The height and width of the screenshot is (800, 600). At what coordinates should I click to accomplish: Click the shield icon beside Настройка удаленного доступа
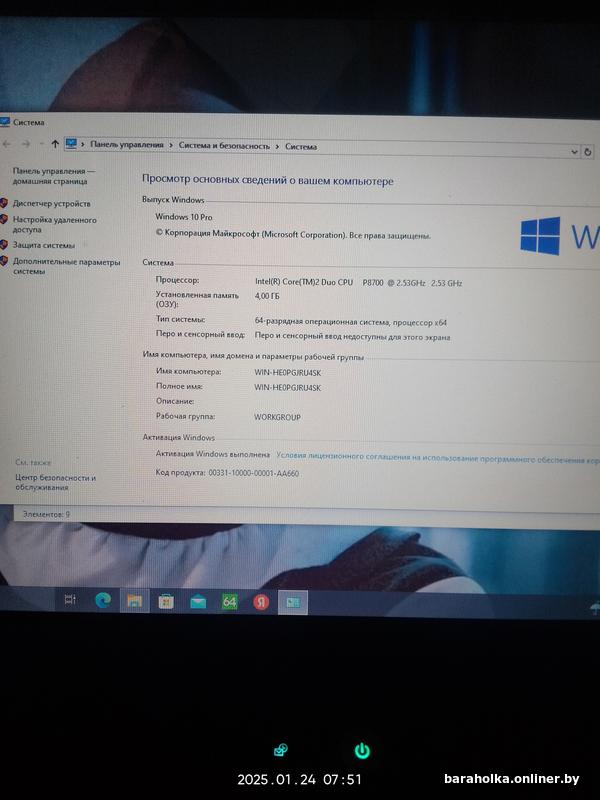click(4, 219)
